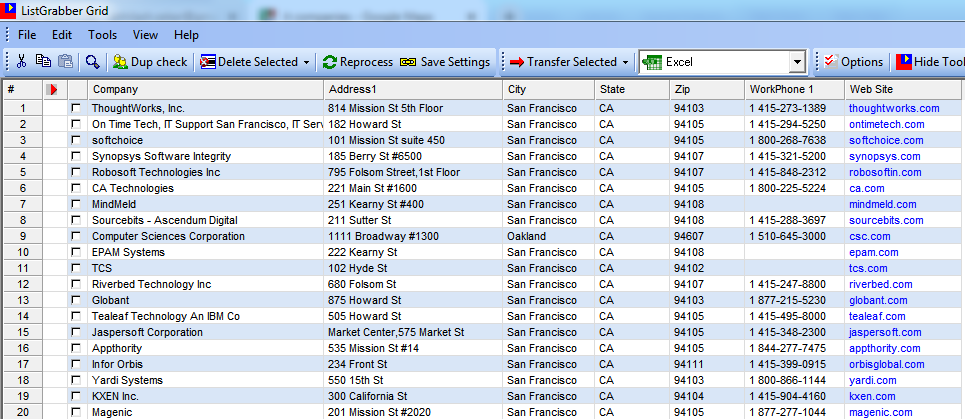Select cell 'Yardi Systems'
This screenshot has width=965, height=419.
(x=206, y=380)
